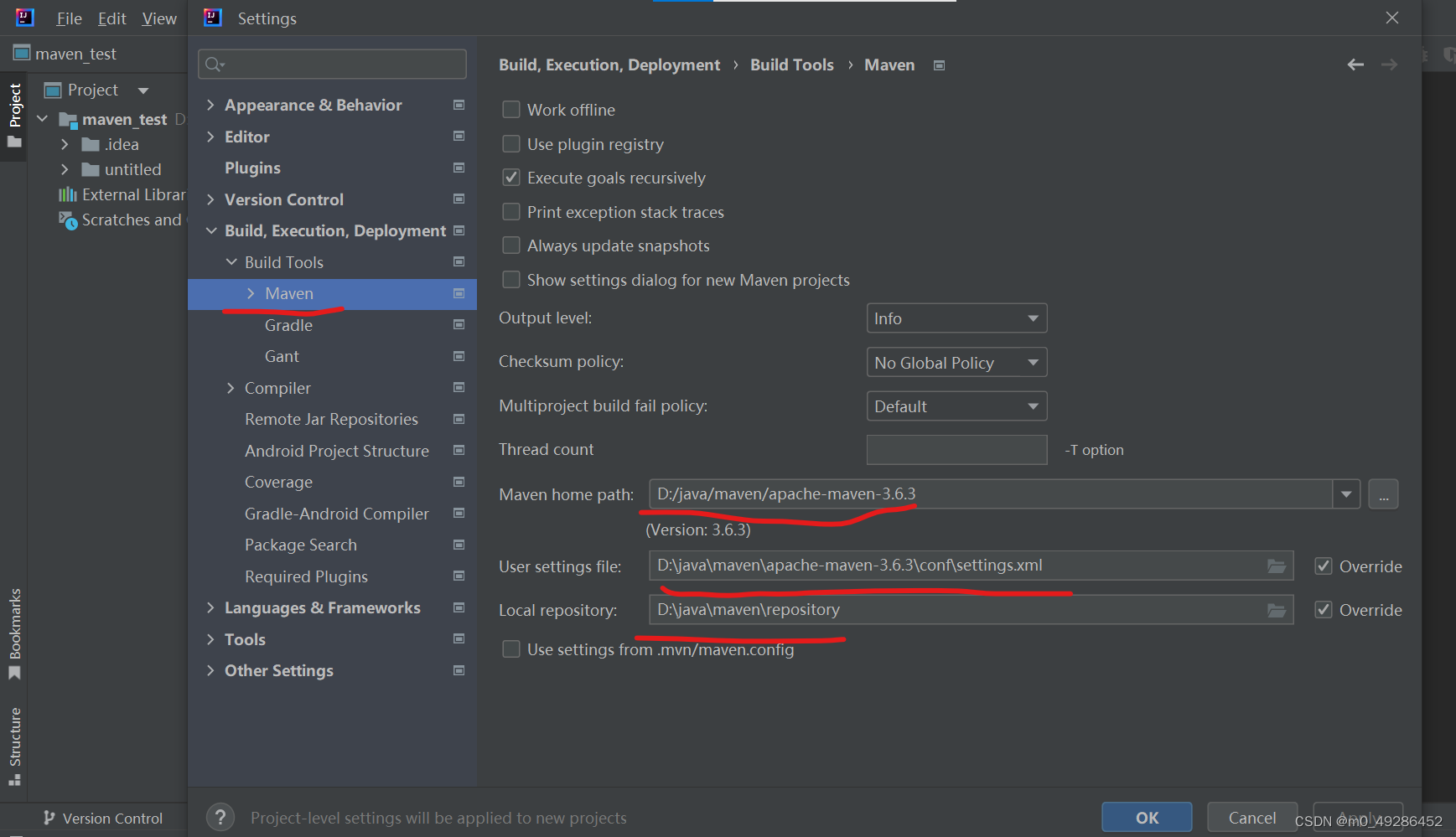Image resolution: width=1456 pixels, height=837 pixels.
Task: Click Build, Execution, Deployment breadcrumb
Action: [609, 65]
